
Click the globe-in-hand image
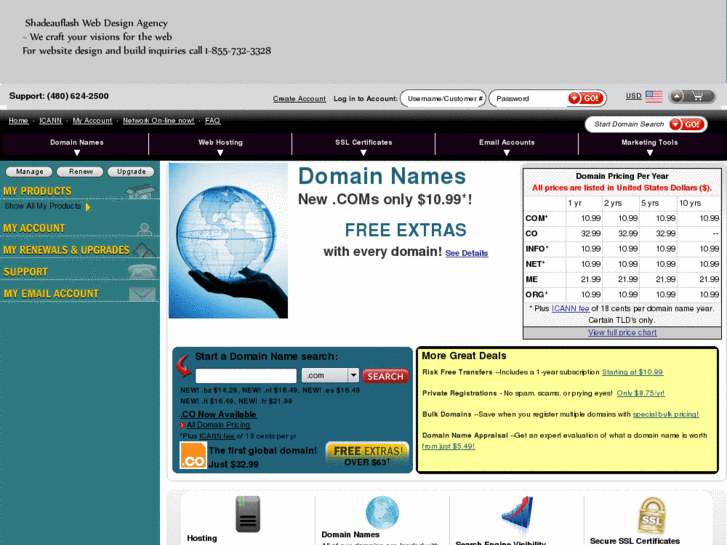coord(228,241)
